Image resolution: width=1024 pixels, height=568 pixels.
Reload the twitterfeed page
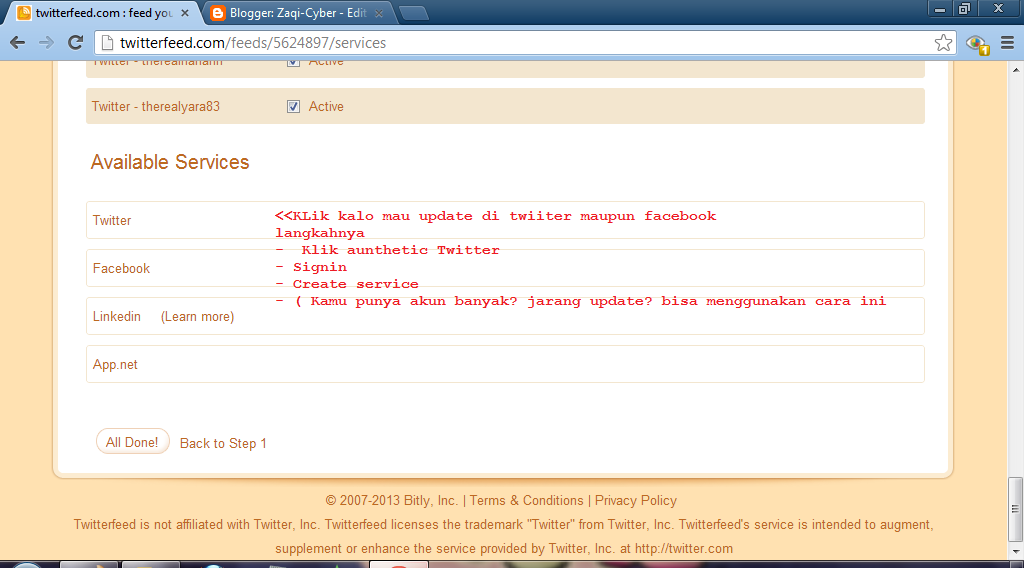click(x=75, y=43)
